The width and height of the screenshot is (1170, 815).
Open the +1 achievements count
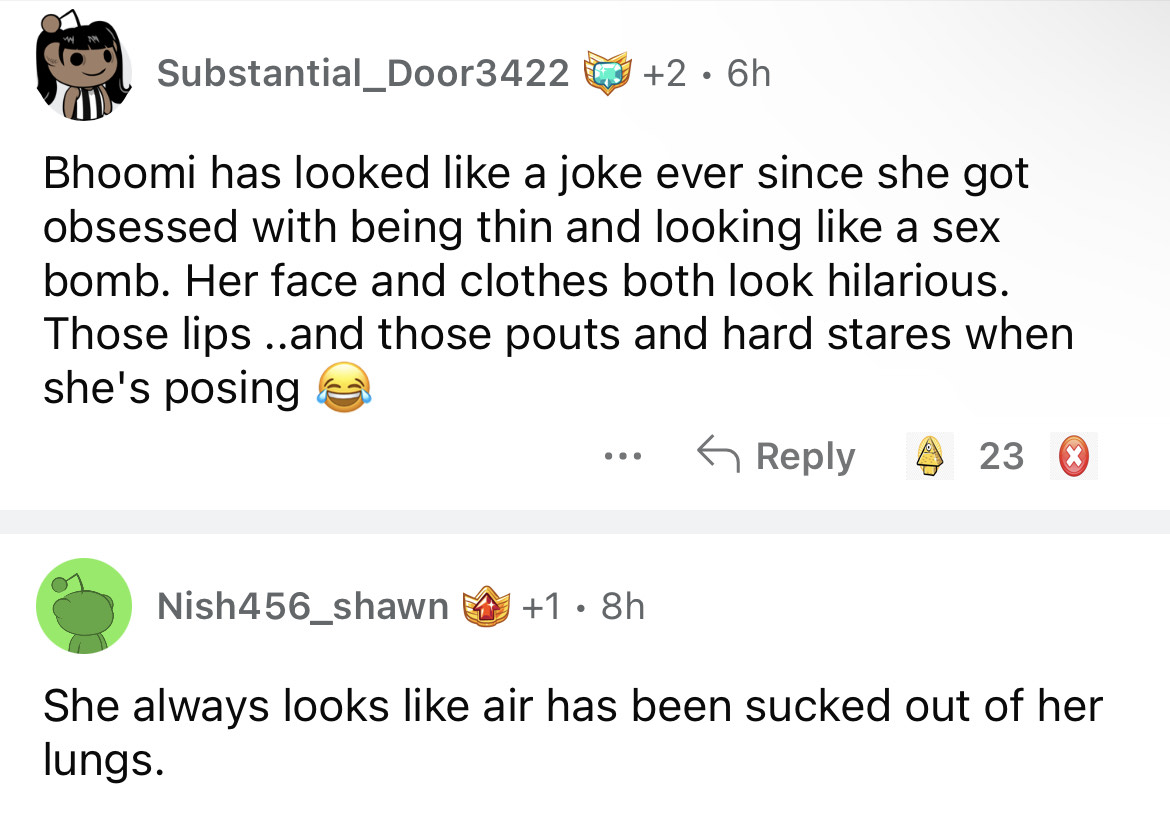pyautogui.click(x=543, y=606)
